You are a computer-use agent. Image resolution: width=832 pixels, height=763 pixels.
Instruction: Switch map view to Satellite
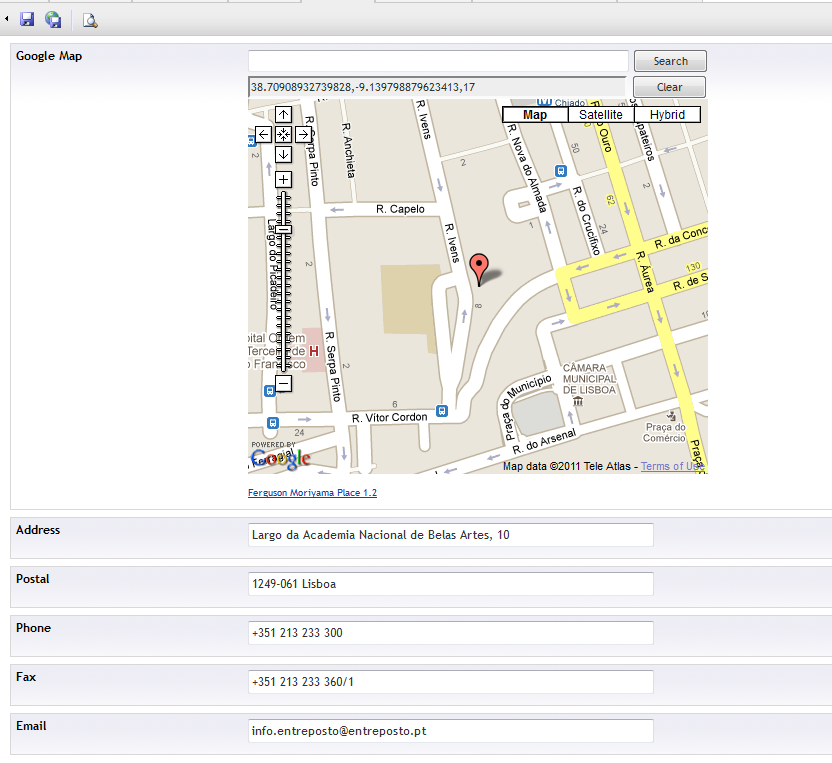coord(601,115)
